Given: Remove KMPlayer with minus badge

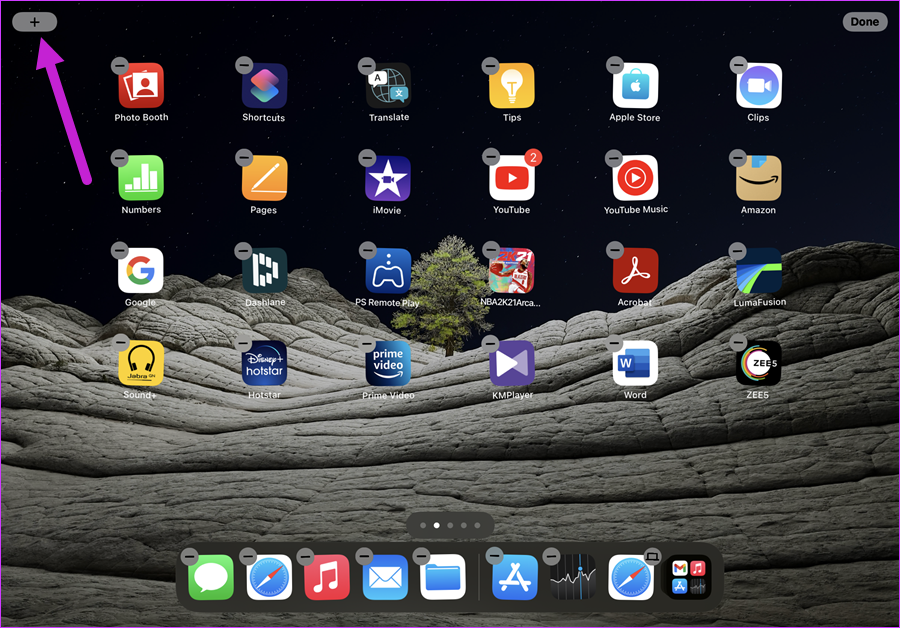Looking at the screenshot, I should [490, 344].
